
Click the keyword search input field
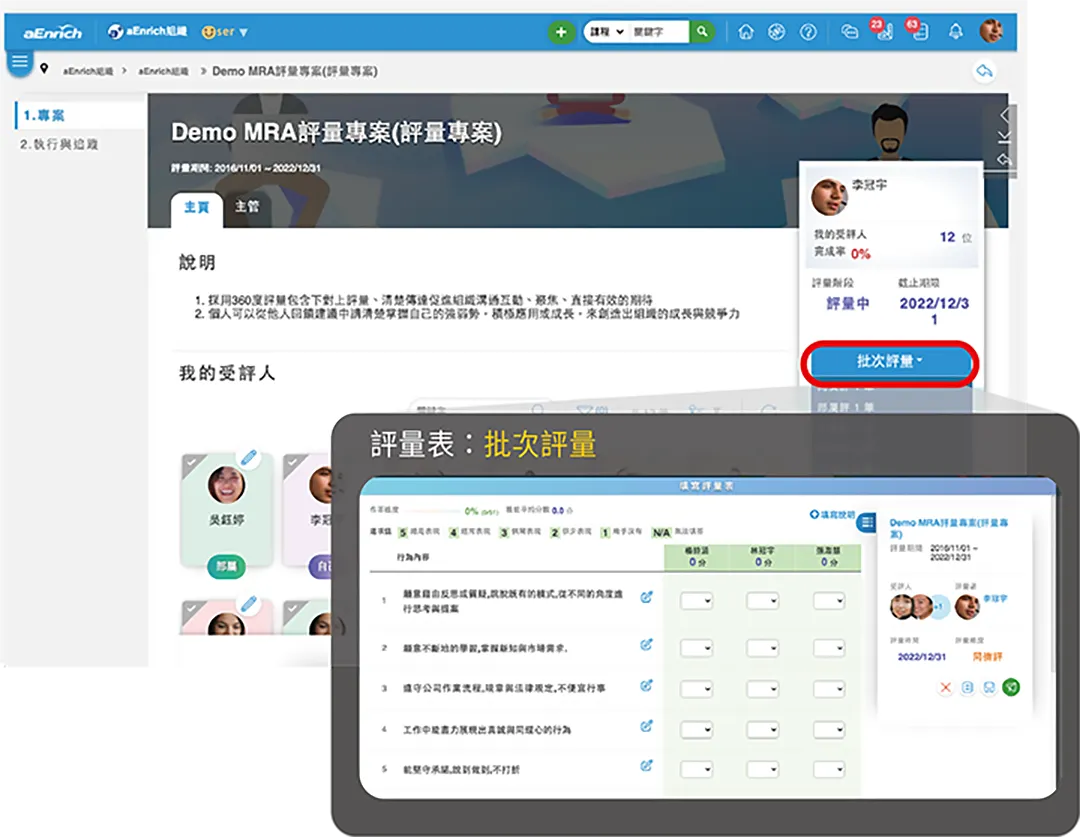[659, 32]
